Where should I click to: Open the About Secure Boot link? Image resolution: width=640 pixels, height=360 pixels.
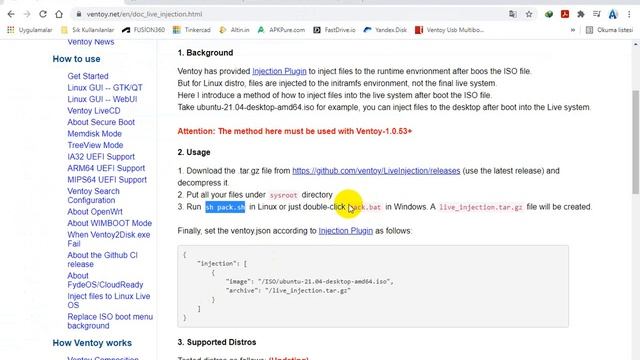(x=101, y=122)
